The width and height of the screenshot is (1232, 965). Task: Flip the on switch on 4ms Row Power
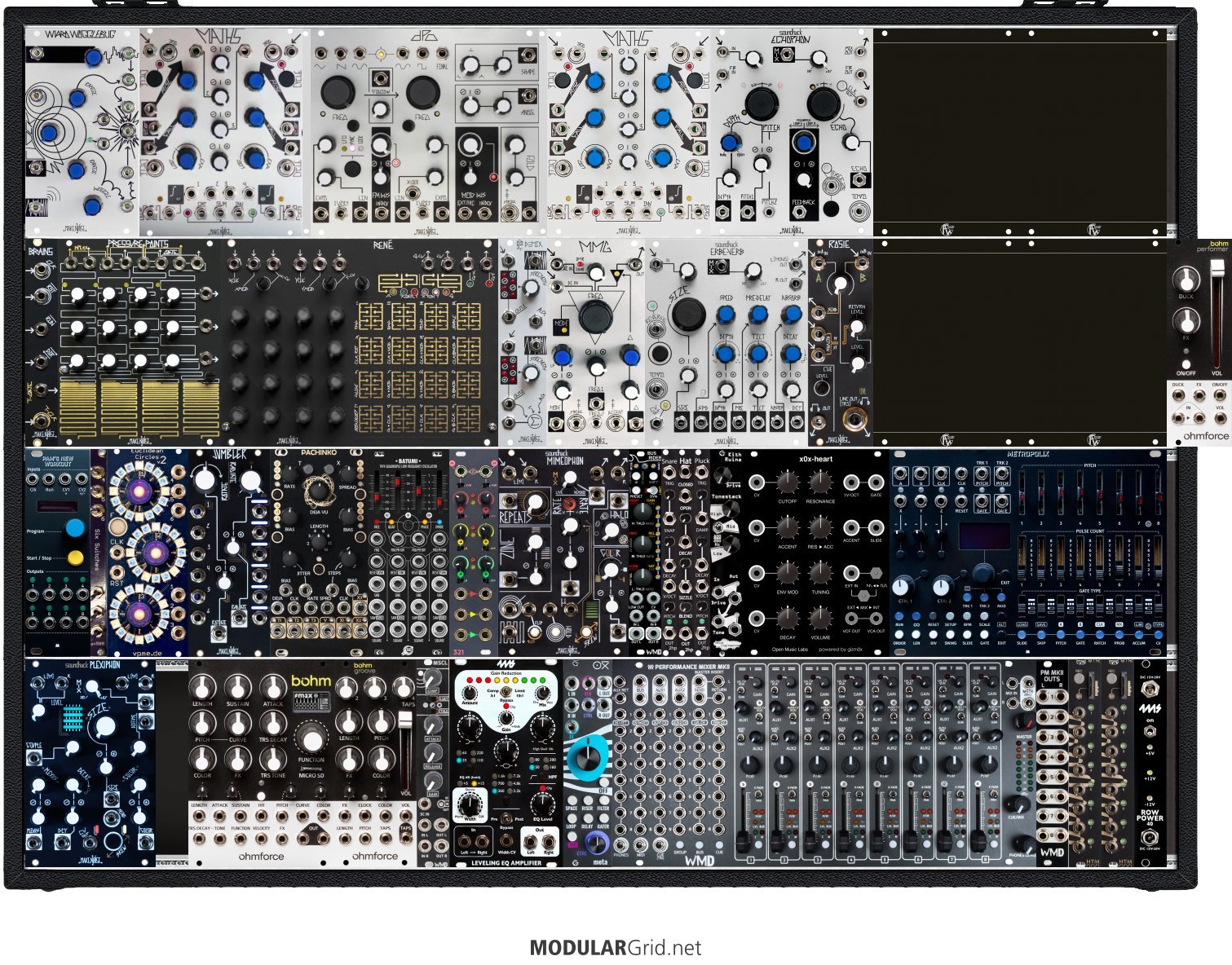tap(1150, 734)
